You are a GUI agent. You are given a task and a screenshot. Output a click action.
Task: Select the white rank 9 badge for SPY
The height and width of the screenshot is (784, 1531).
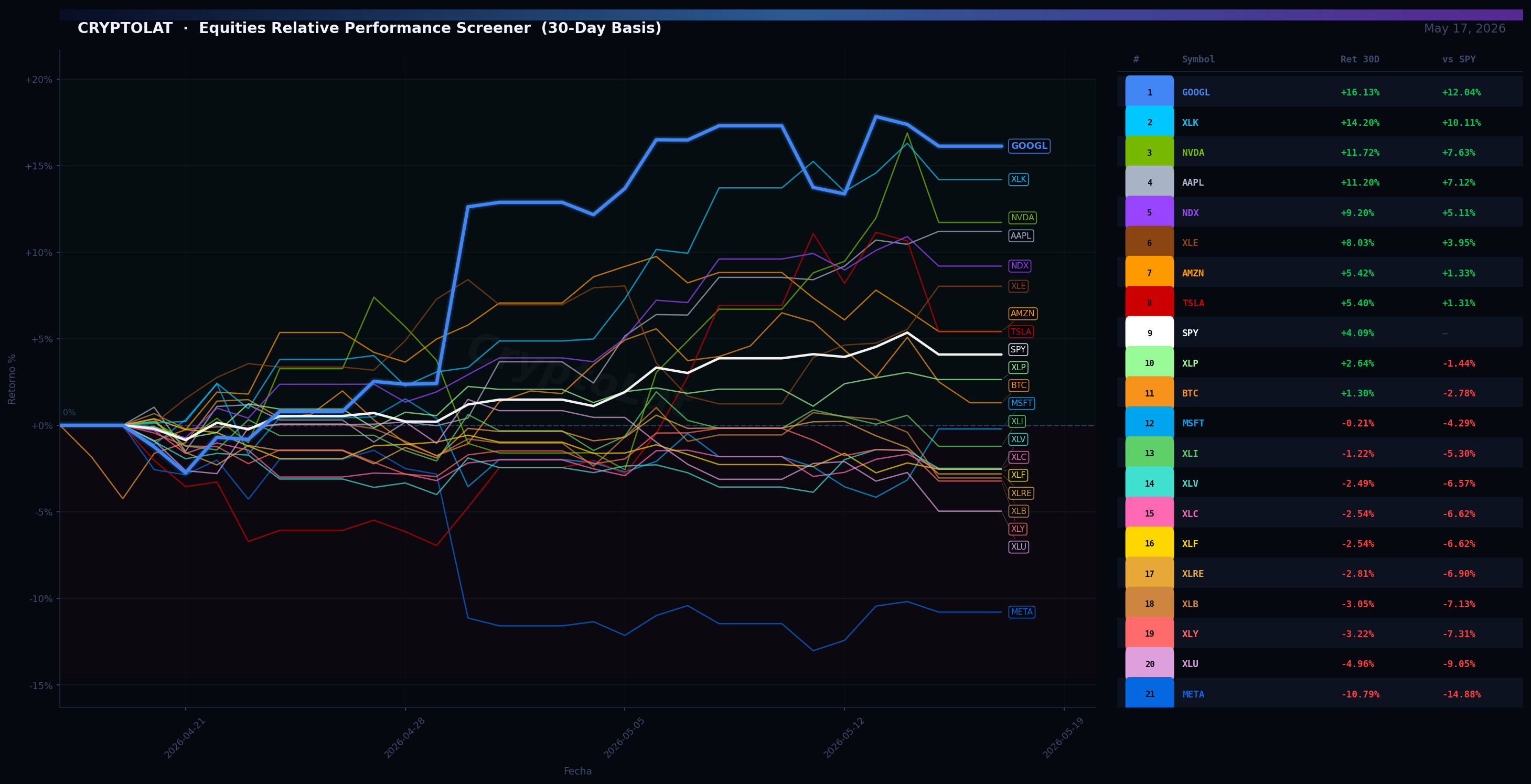[x=1150, y=333]
